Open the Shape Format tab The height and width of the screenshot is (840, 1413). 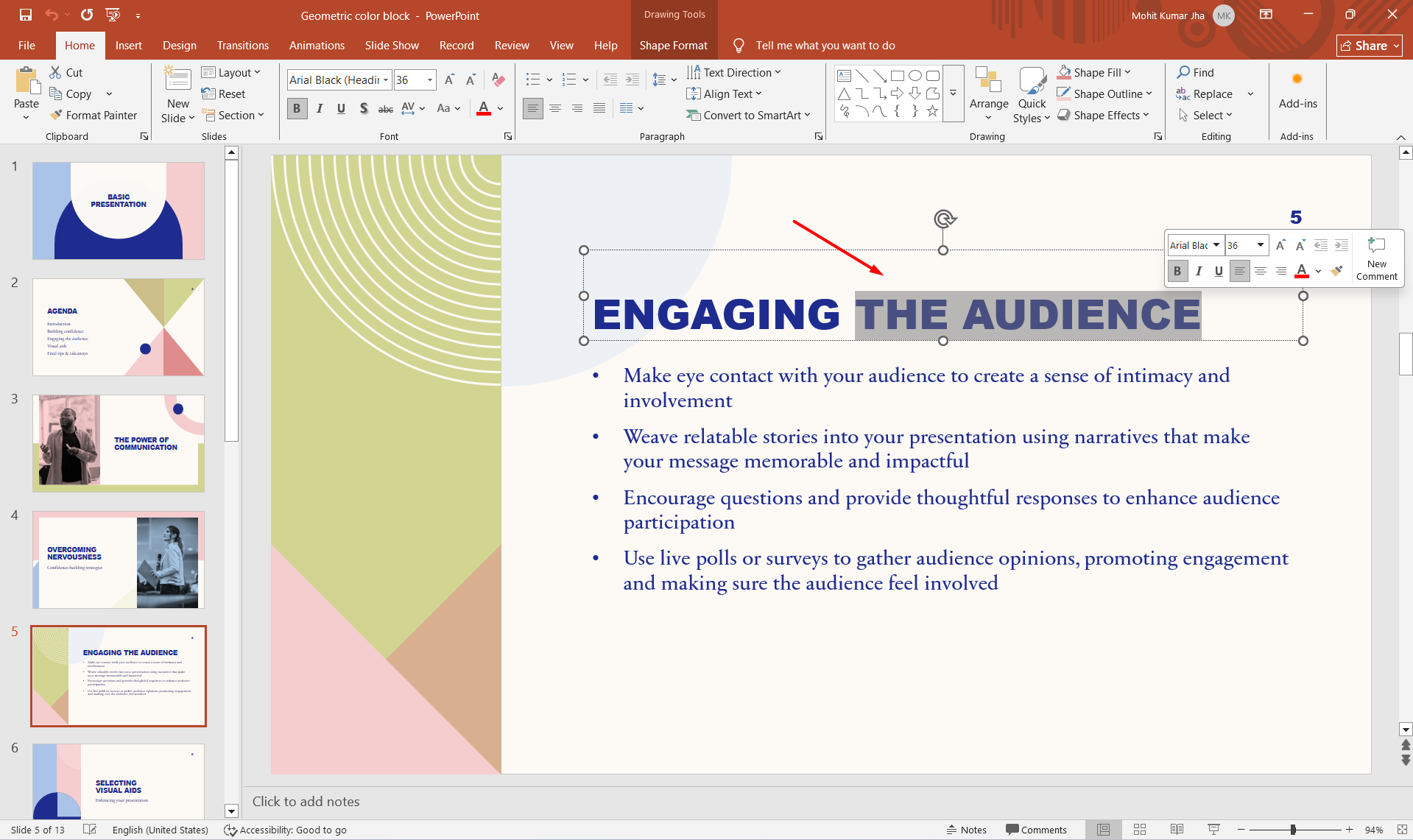point(674,45)
